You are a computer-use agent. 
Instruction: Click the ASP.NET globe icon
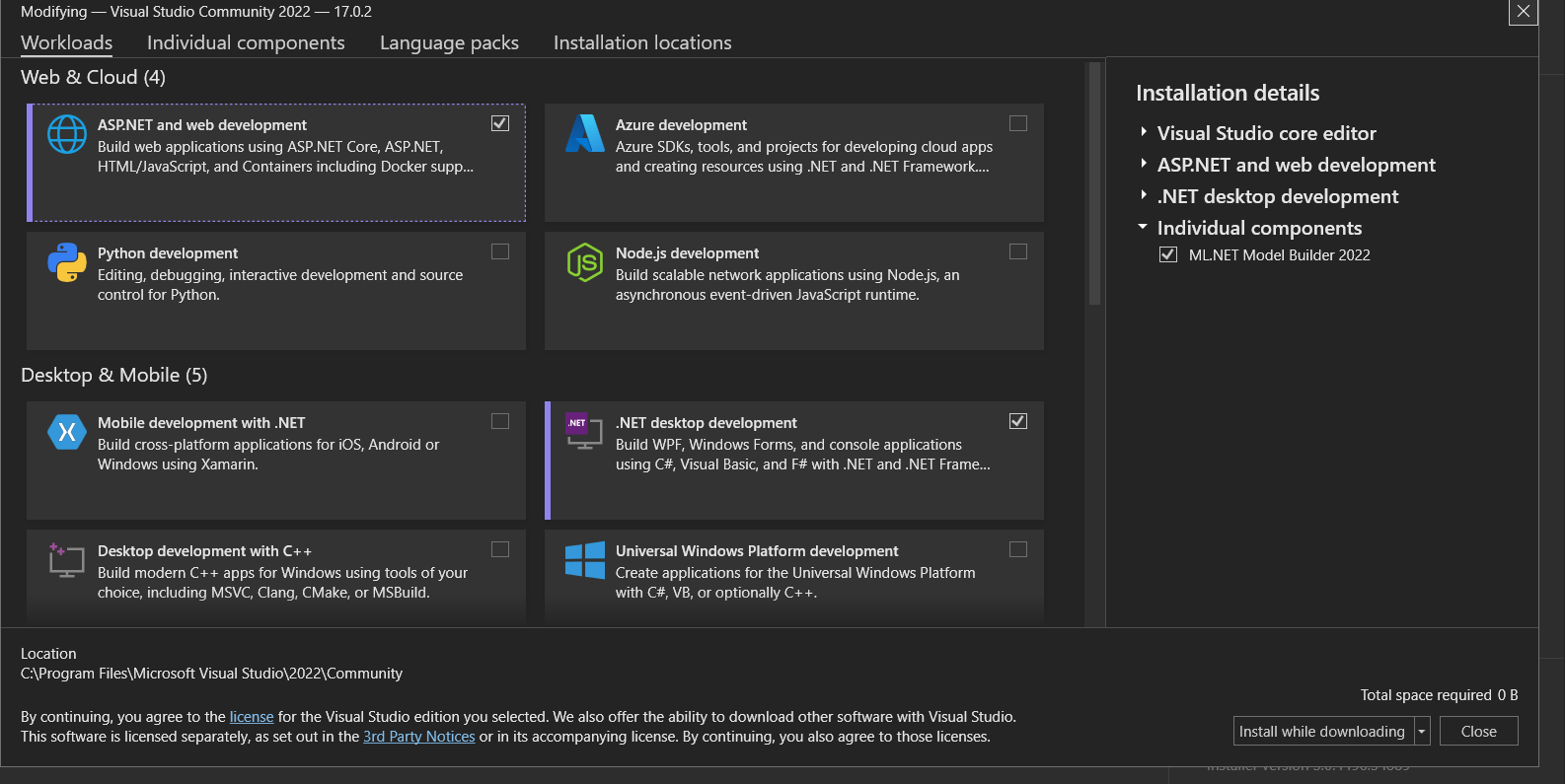[67, 134]
